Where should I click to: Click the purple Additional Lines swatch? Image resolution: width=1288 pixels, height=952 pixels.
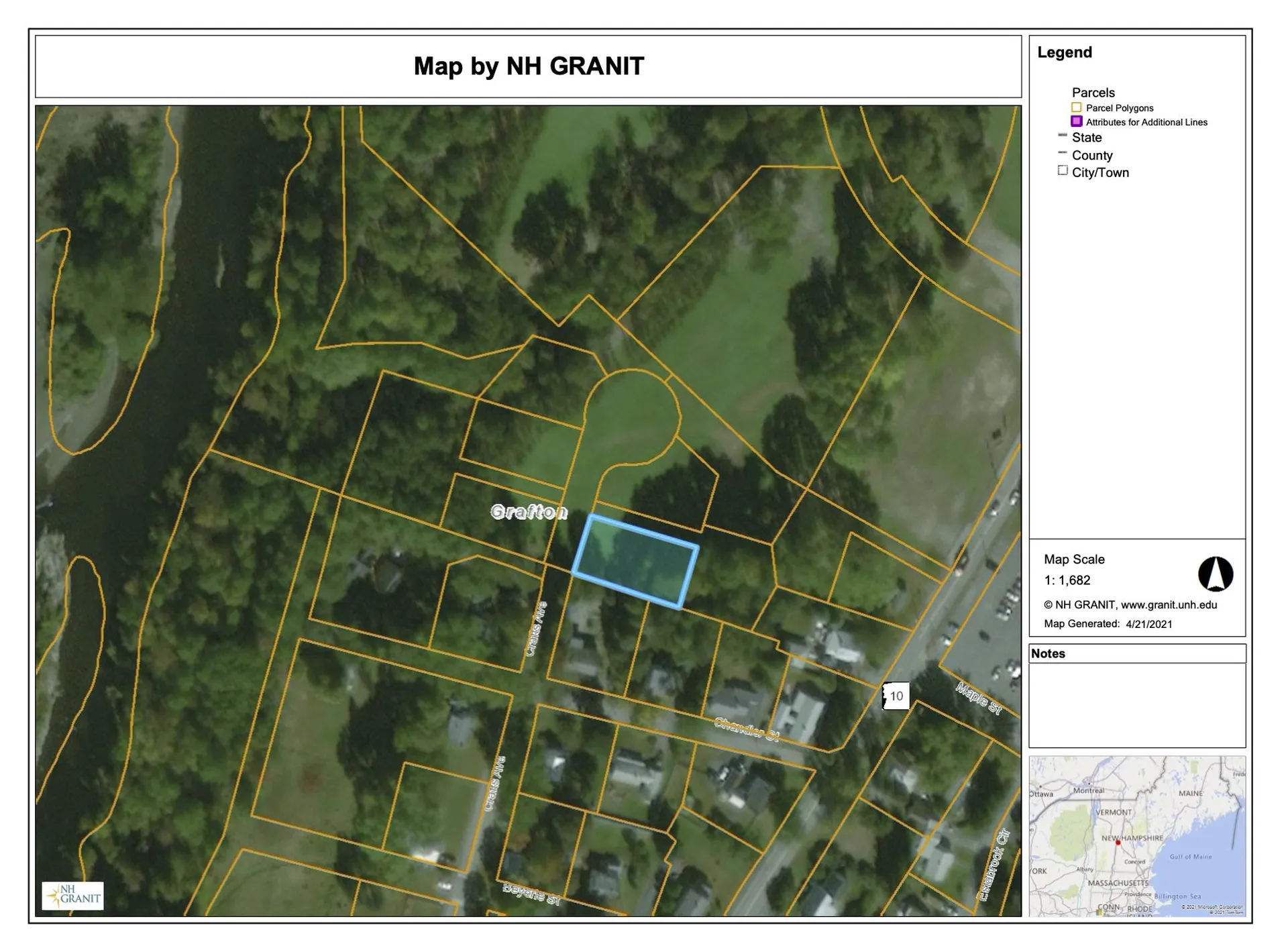coord(1076,121)
